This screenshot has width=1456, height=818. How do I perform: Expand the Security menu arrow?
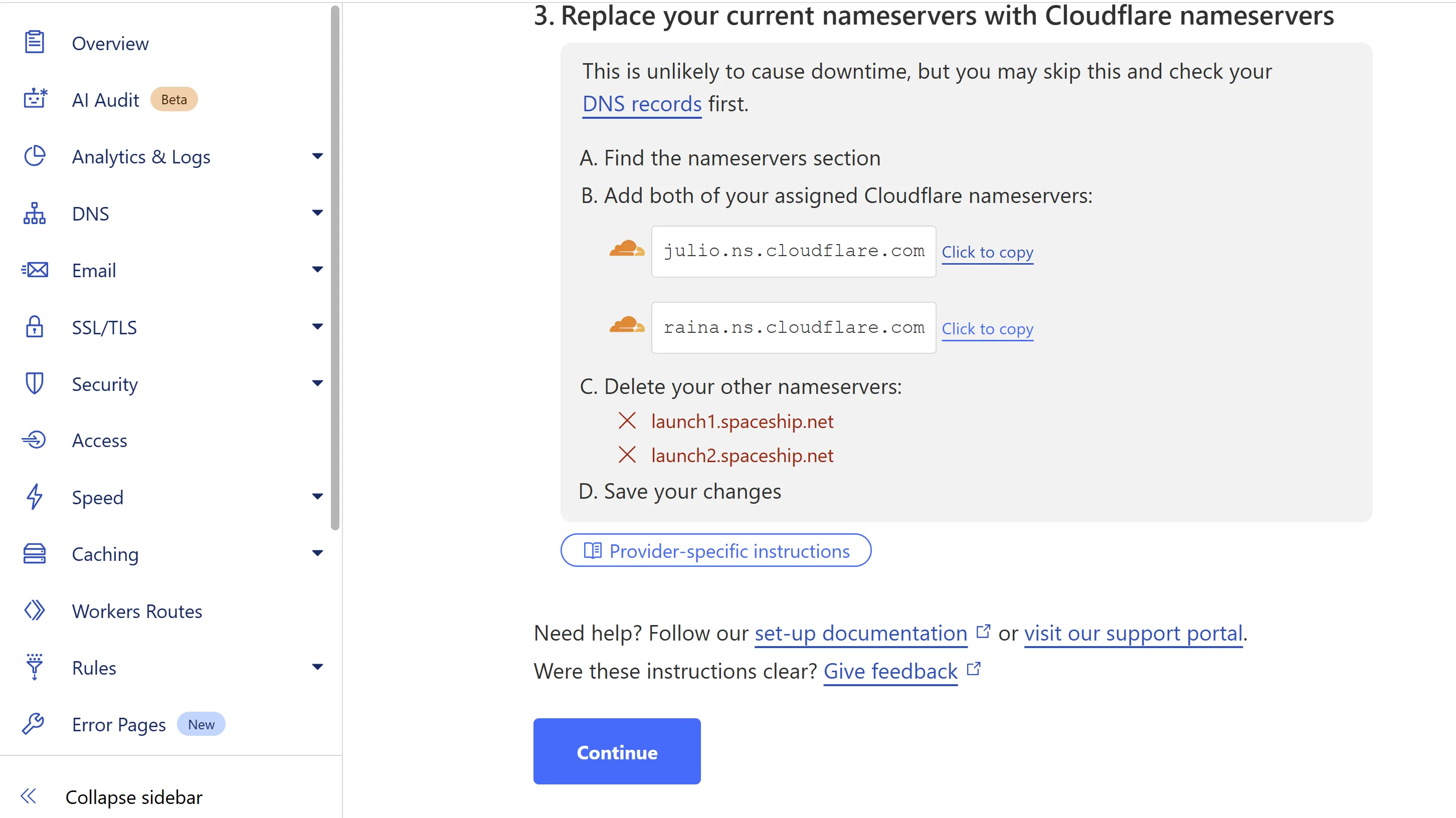pos(318,383)
